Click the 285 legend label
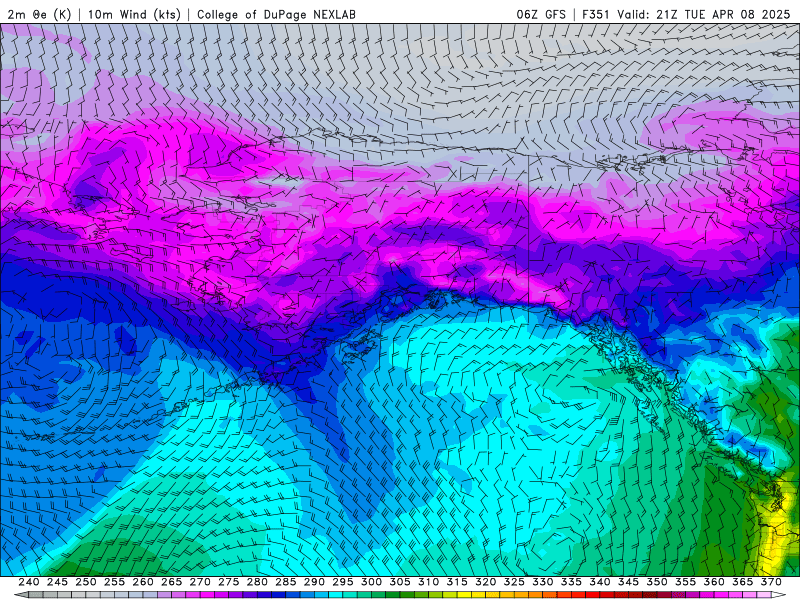800x600 pixels. [286, 582]
